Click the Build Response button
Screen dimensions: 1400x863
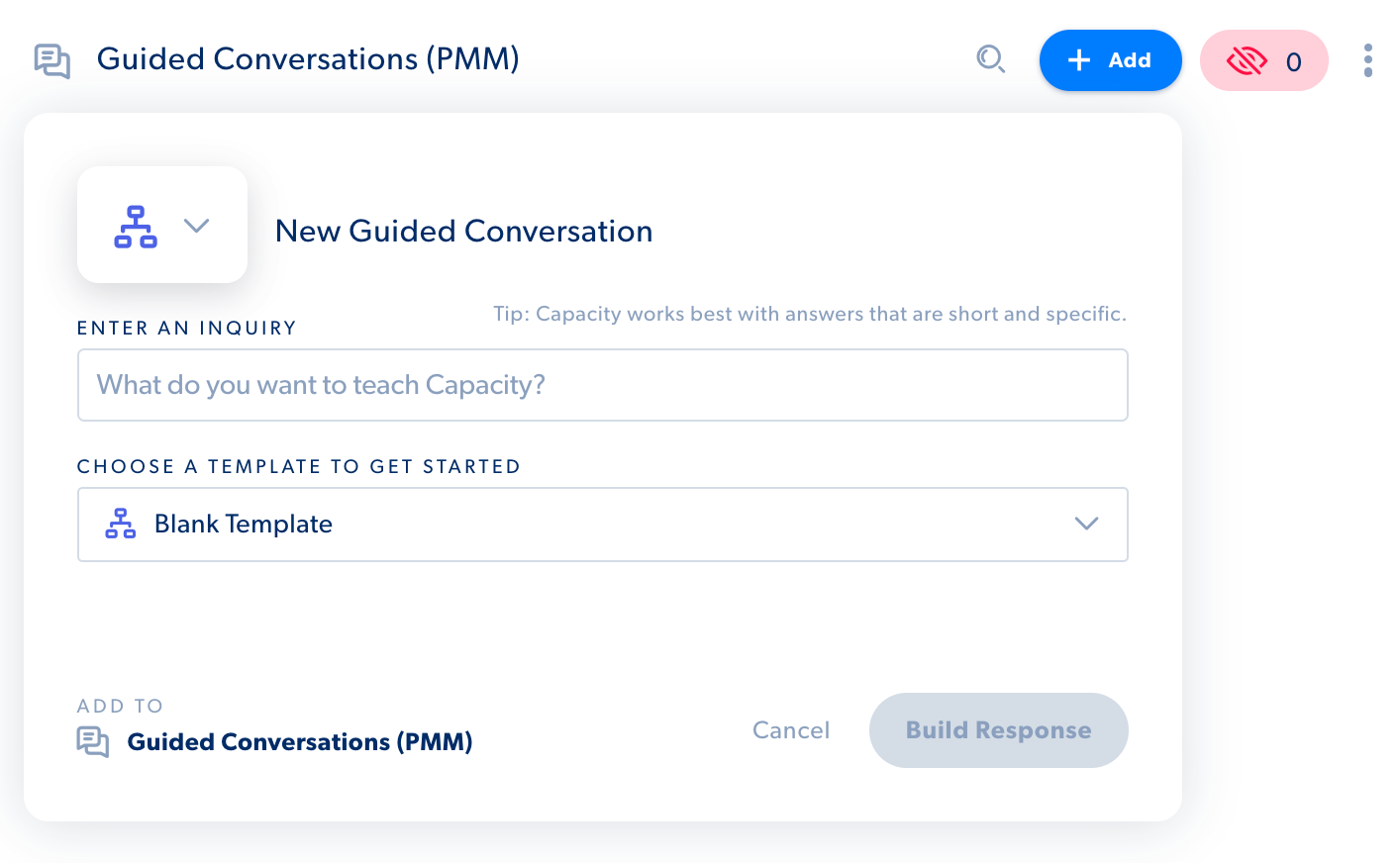pos(999,730)
